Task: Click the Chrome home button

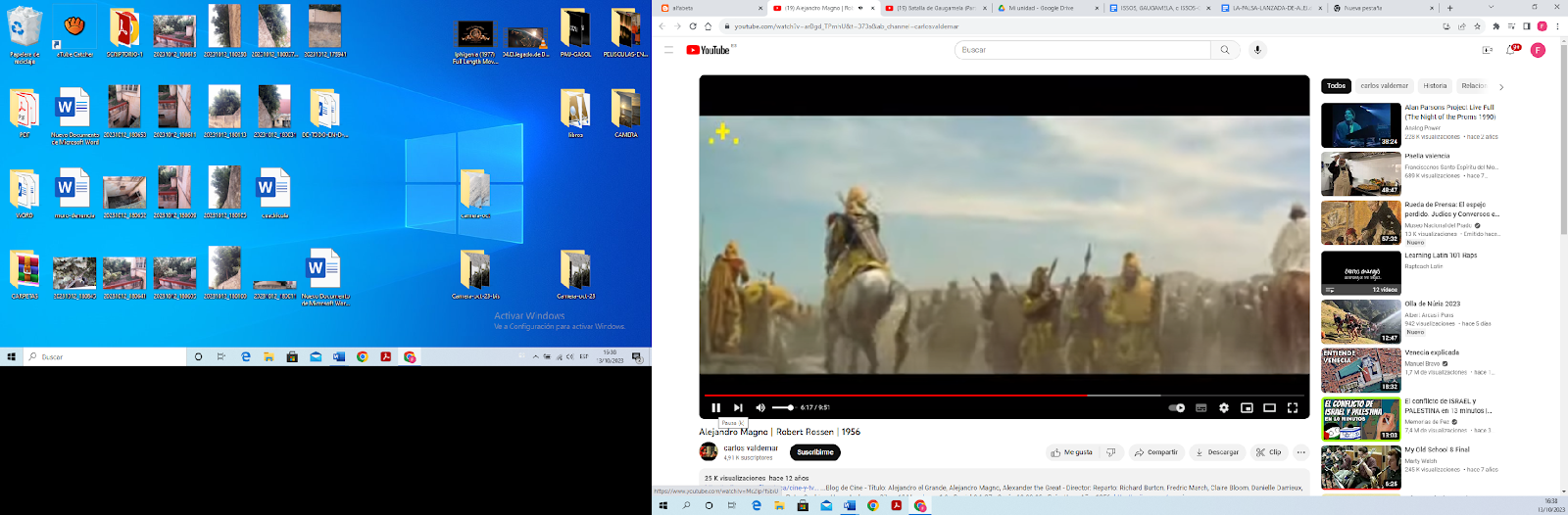Action: pyautogui.click(x=708, y=26)
